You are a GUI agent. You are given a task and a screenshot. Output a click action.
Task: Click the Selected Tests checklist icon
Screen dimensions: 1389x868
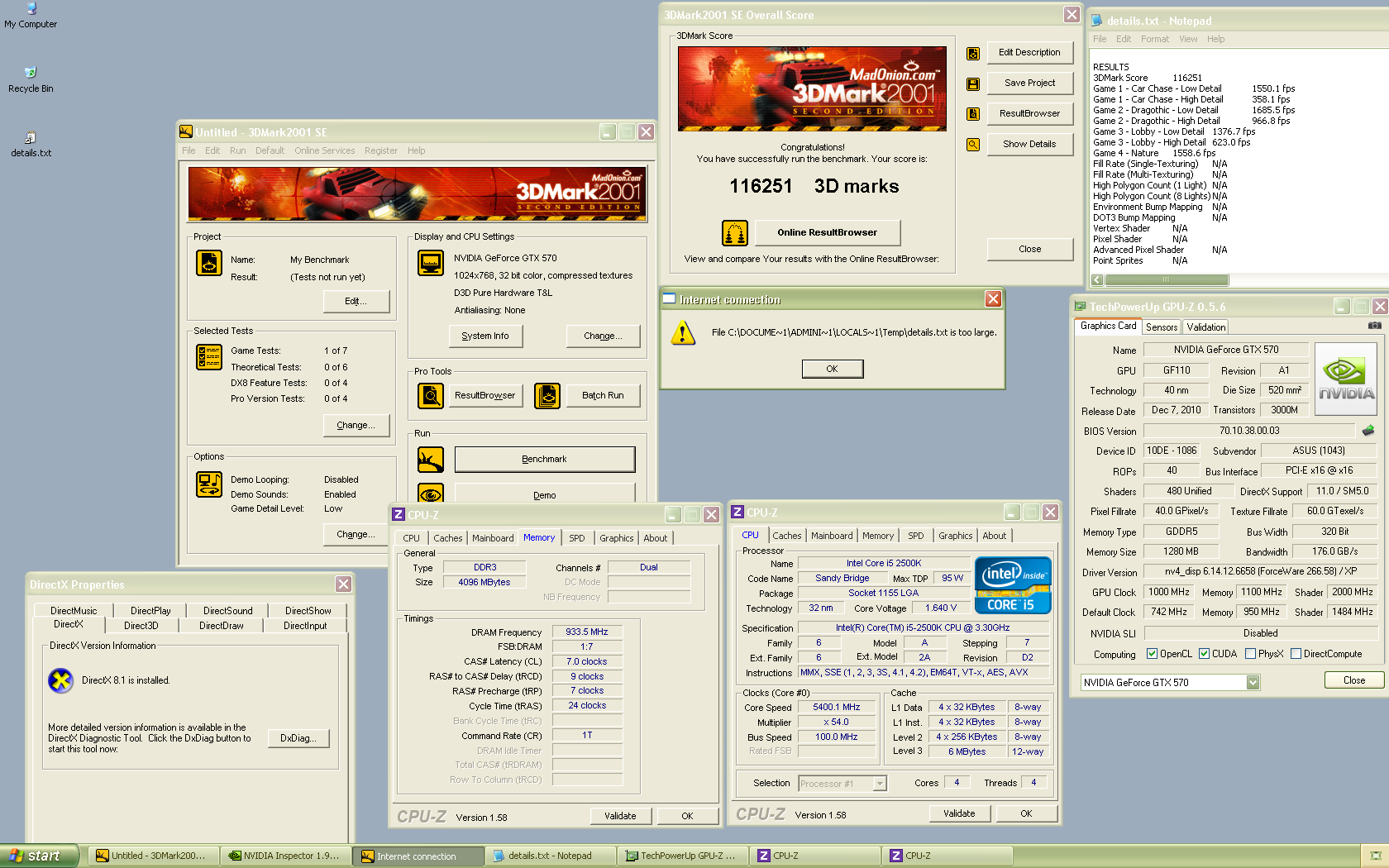pos(209,357)
